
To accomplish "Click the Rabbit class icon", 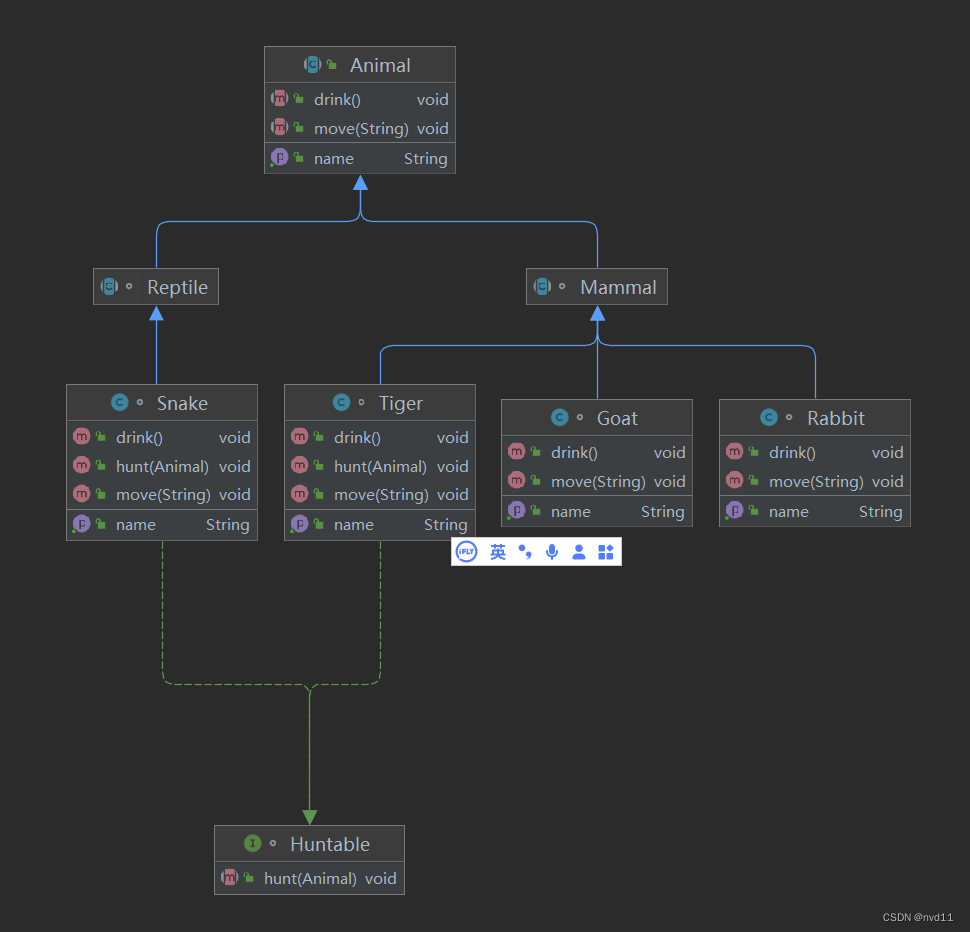I will [x=769, y=417].
